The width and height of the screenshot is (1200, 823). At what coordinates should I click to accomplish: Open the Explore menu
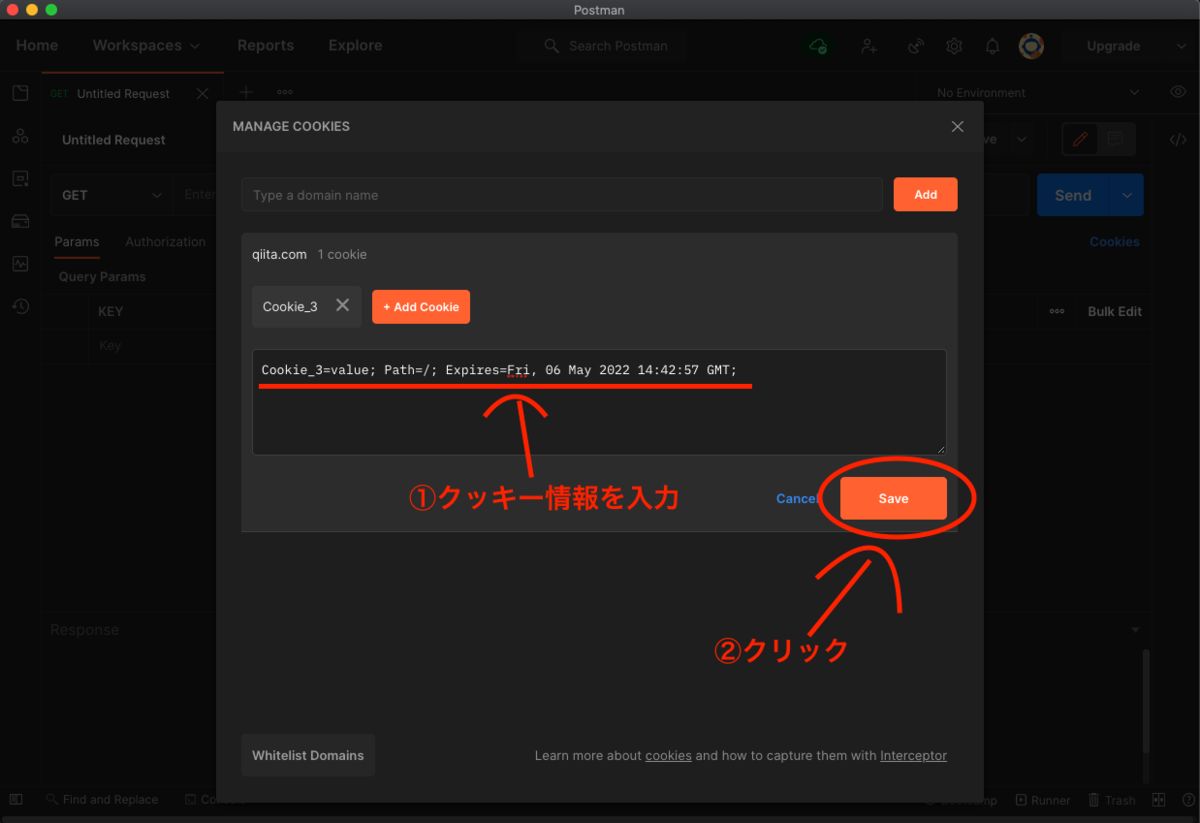[355, 46]
